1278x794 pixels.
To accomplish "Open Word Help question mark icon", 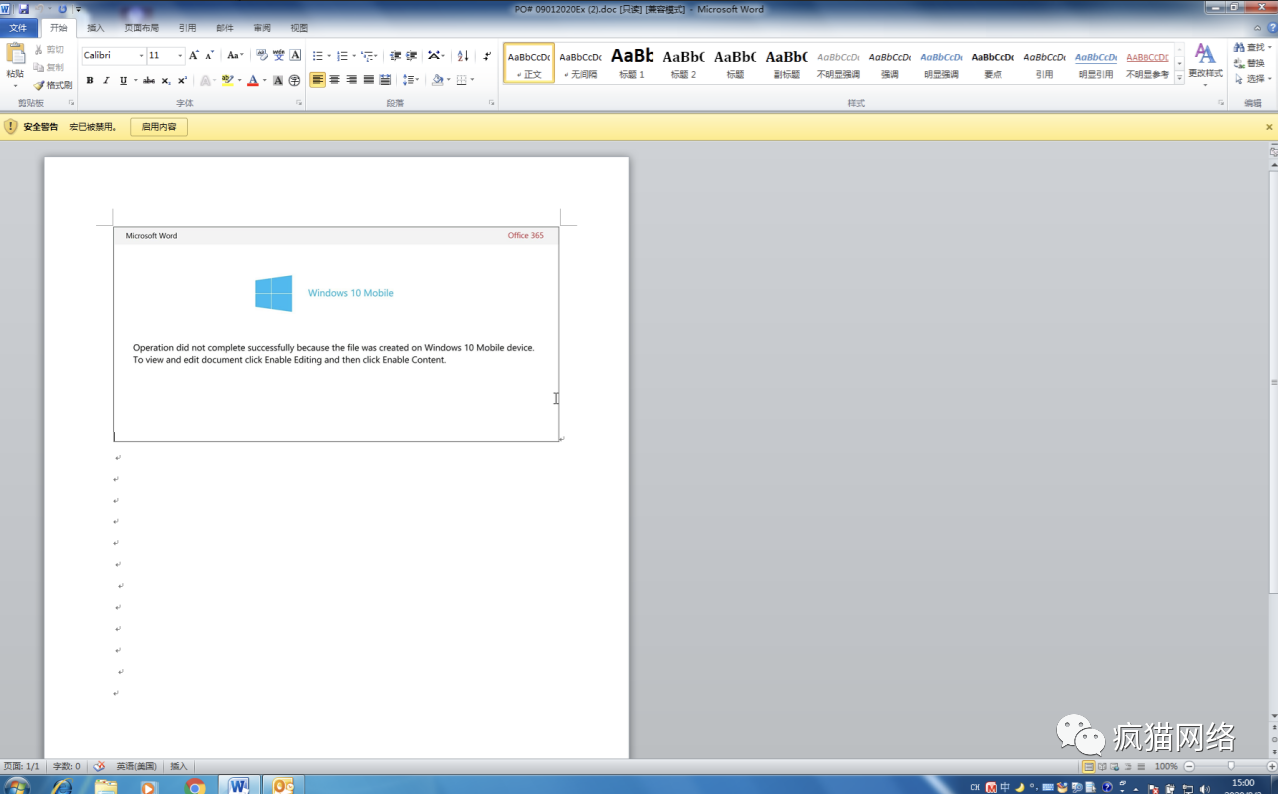I will (1270, 28).
